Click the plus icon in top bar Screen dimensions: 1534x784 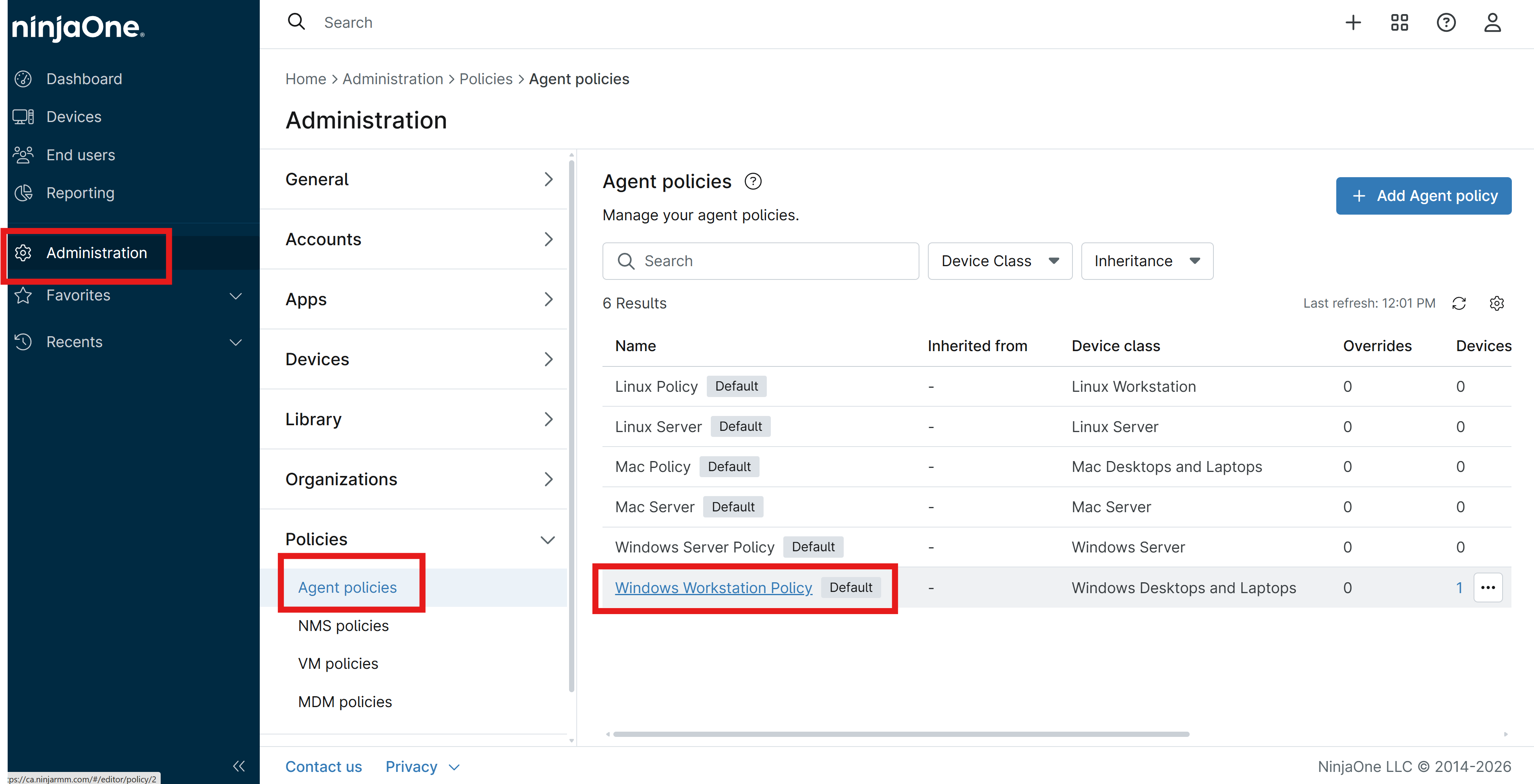(x=1353, y=23)
